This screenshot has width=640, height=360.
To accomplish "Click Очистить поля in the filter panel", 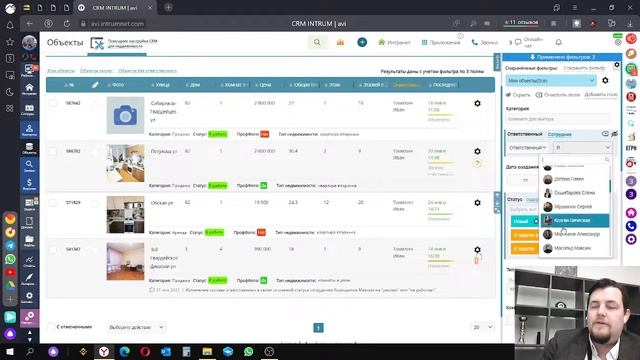I will tap(557, 95).
